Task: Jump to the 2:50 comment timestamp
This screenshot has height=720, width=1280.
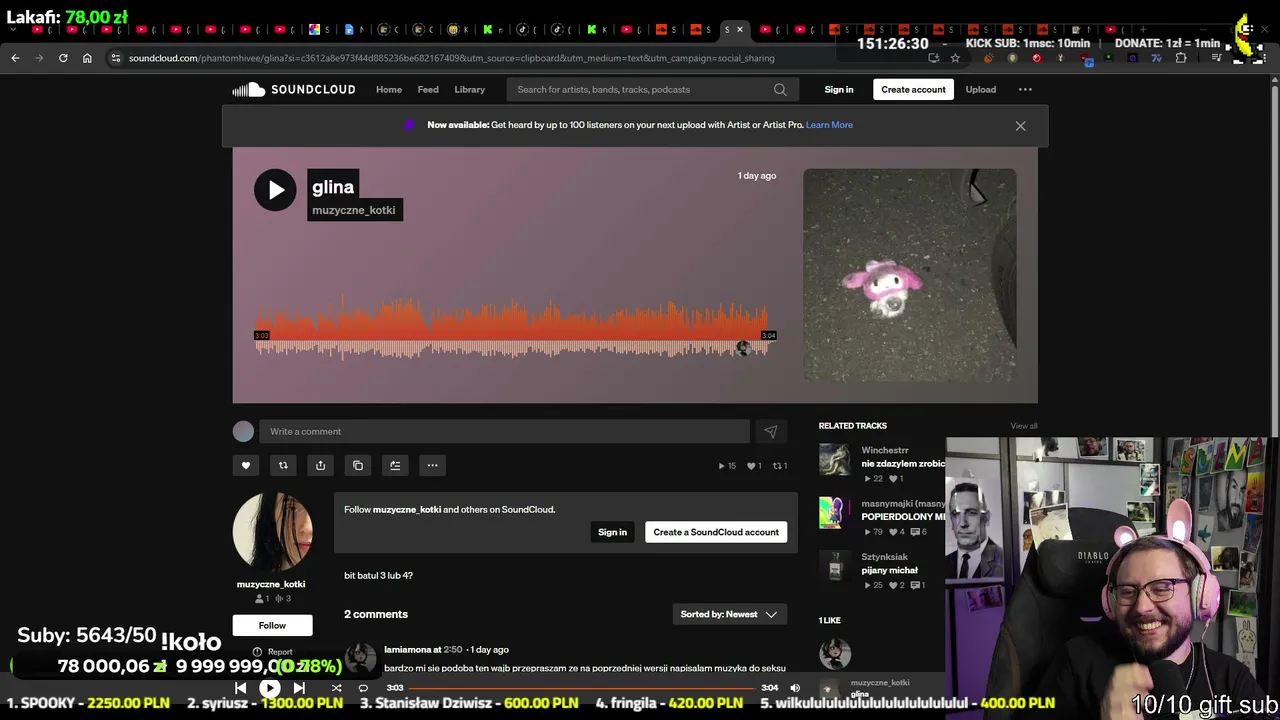Action: [453, 650]
